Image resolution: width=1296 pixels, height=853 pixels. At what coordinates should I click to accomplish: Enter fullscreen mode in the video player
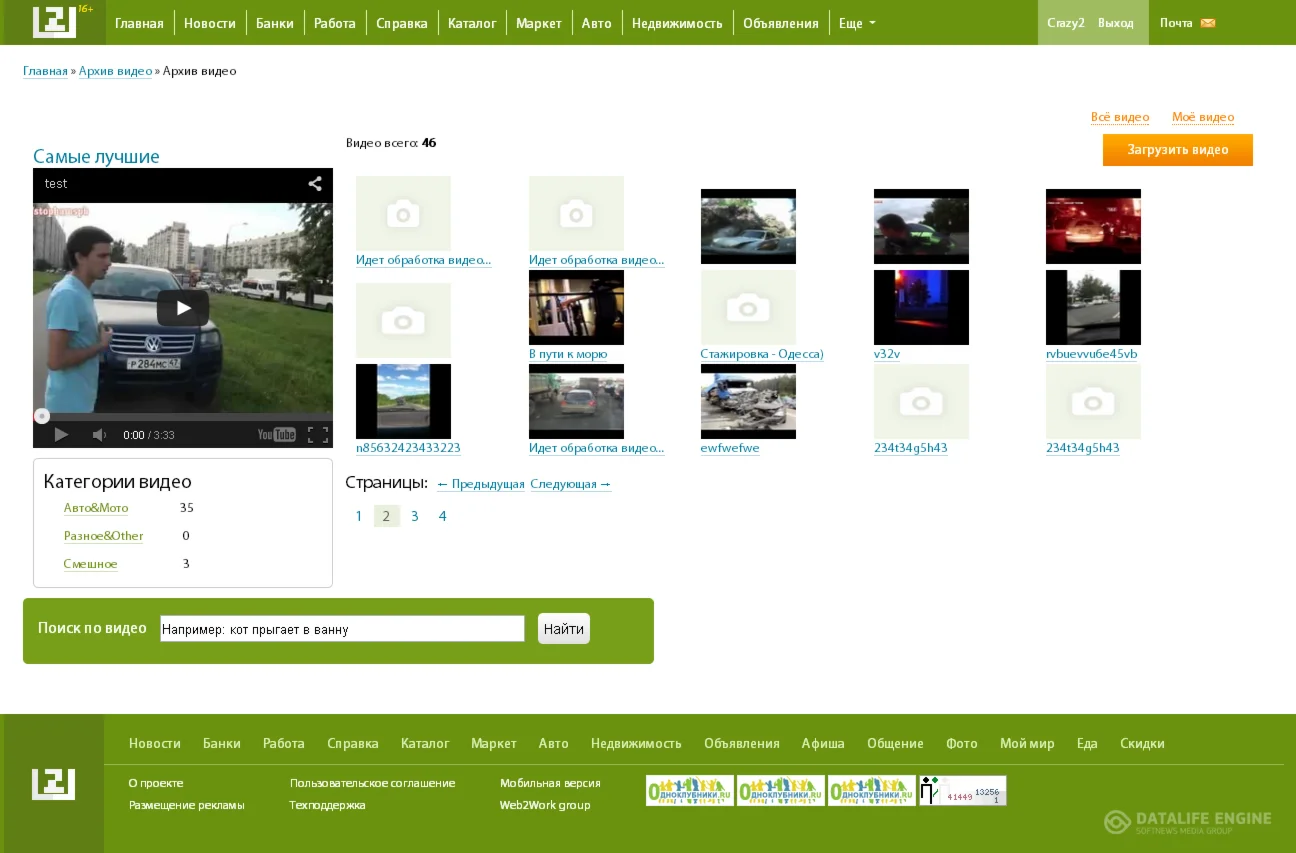pyautogui.click(x=318, y=435)
